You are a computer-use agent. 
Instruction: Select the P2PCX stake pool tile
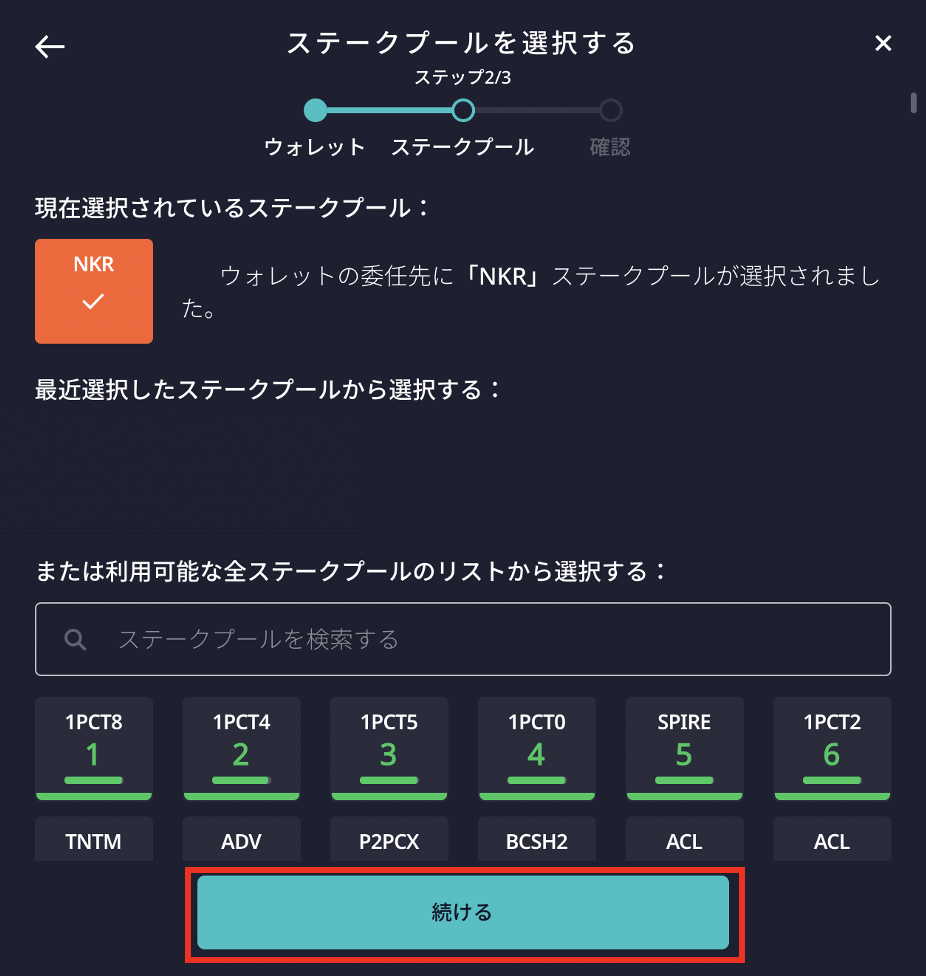[x=389, y=840]
